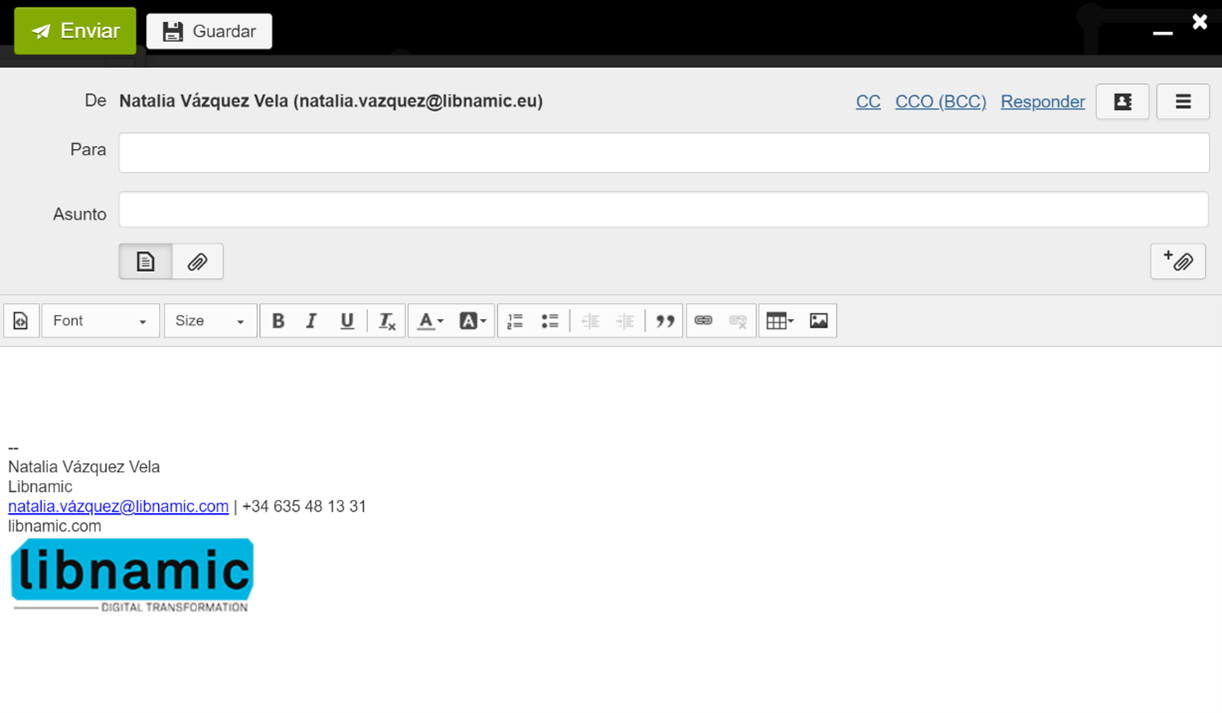
Task: Click the Responder link
Action: pos(1042,102)
